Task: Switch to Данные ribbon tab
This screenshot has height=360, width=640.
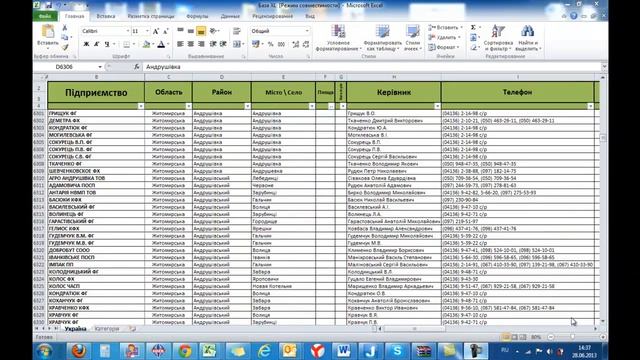Action: pyautogui.click(x=230, y=16)
